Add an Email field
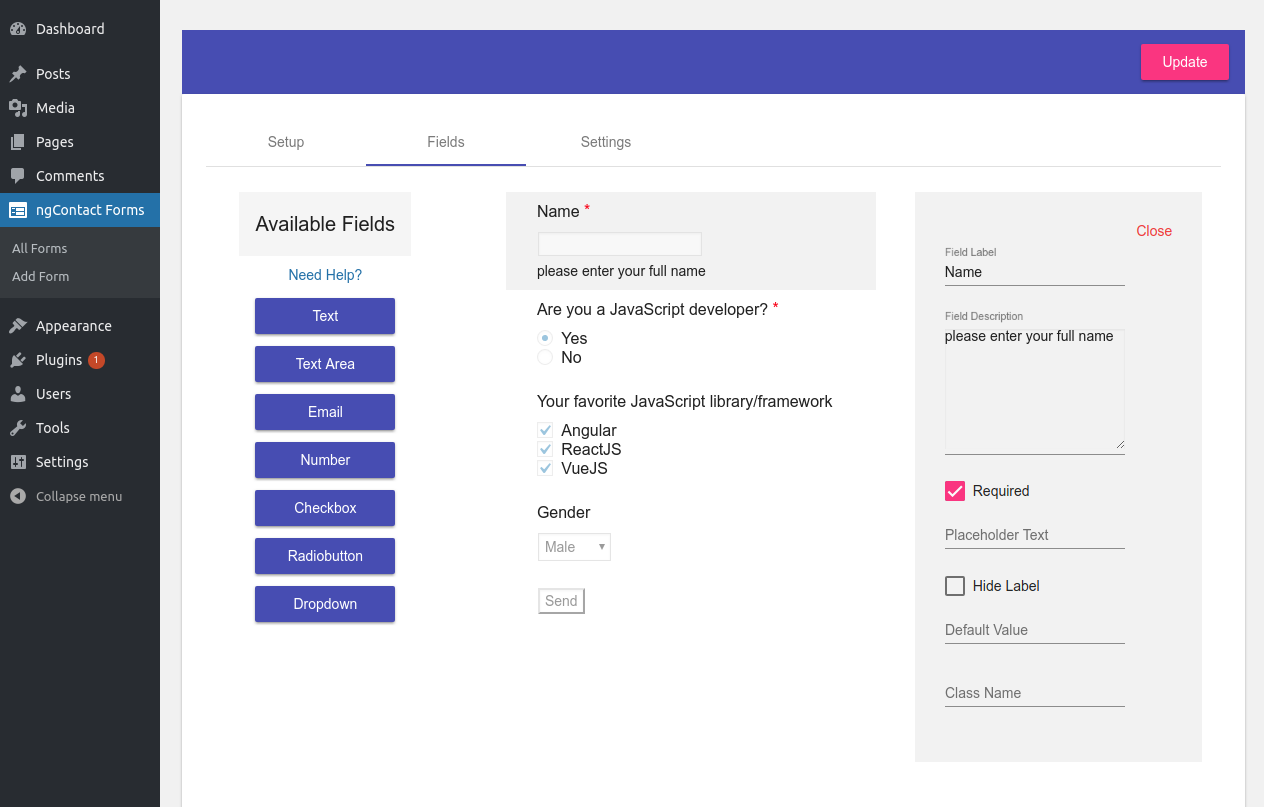The image size is (1264, 807). [x=325, y=412]
